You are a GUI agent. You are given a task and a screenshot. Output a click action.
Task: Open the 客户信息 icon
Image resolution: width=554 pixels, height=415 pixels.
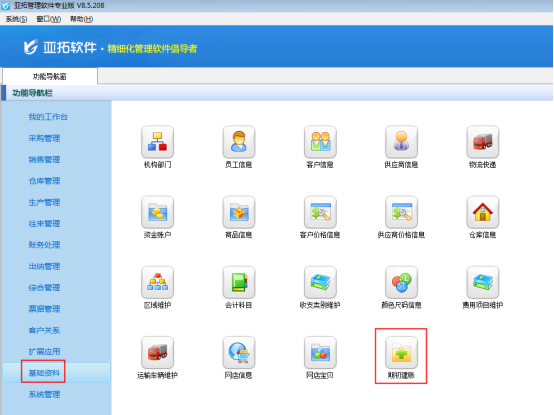tap(320, 142)
